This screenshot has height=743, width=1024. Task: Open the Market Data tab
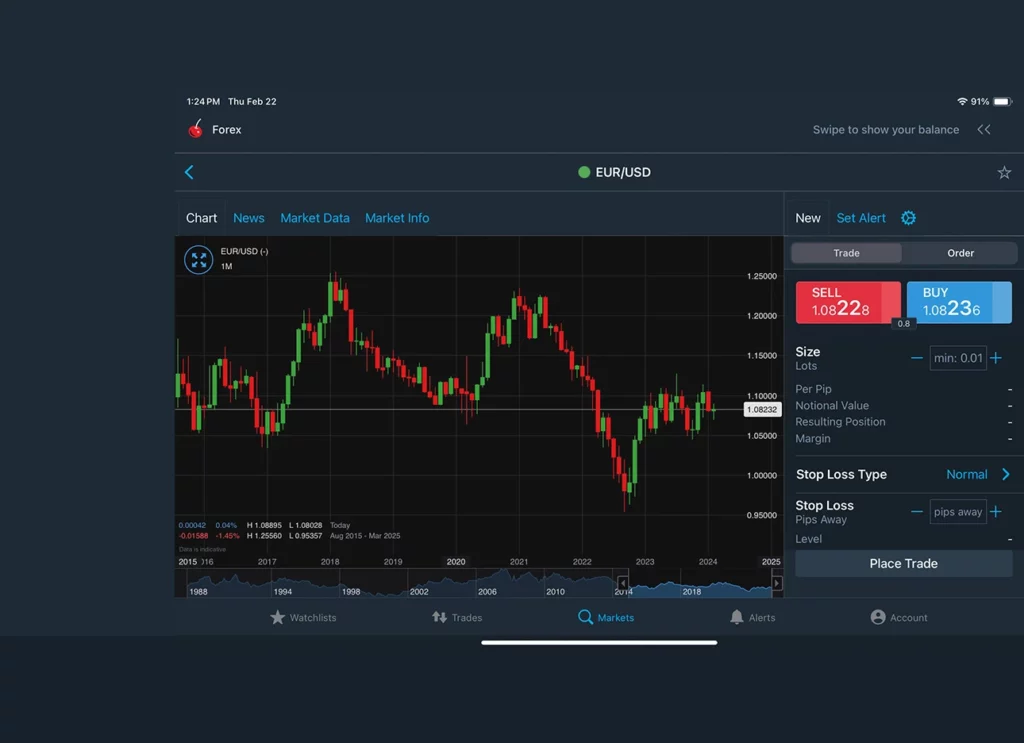(x=315, y=218)
